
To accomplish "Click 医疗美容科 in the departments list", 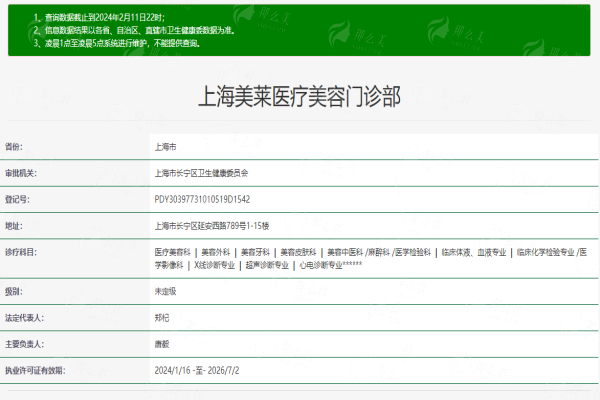I will (173, 252).
